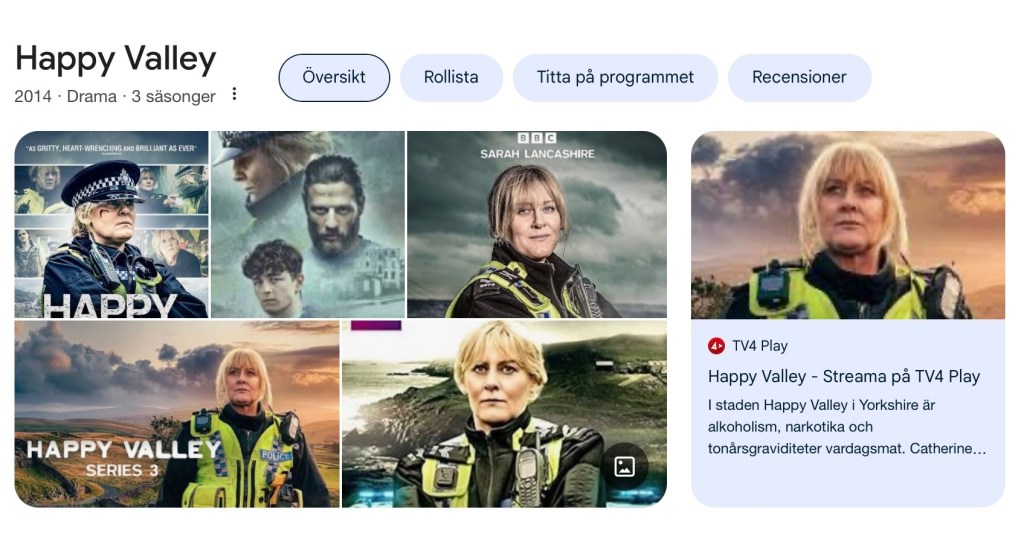Open the Happy Valley Streama på TV4 Play link

coord(844,376)
